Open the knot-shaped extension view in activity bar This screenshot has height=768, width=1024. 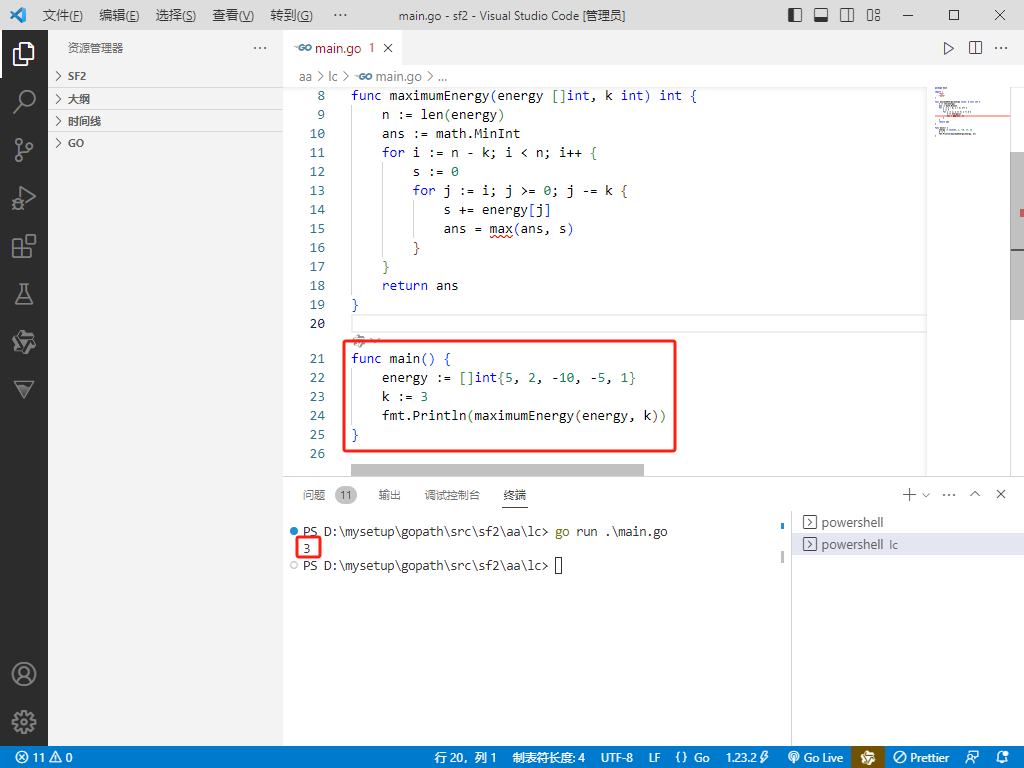pyautogui.click(x=24, y=342)
